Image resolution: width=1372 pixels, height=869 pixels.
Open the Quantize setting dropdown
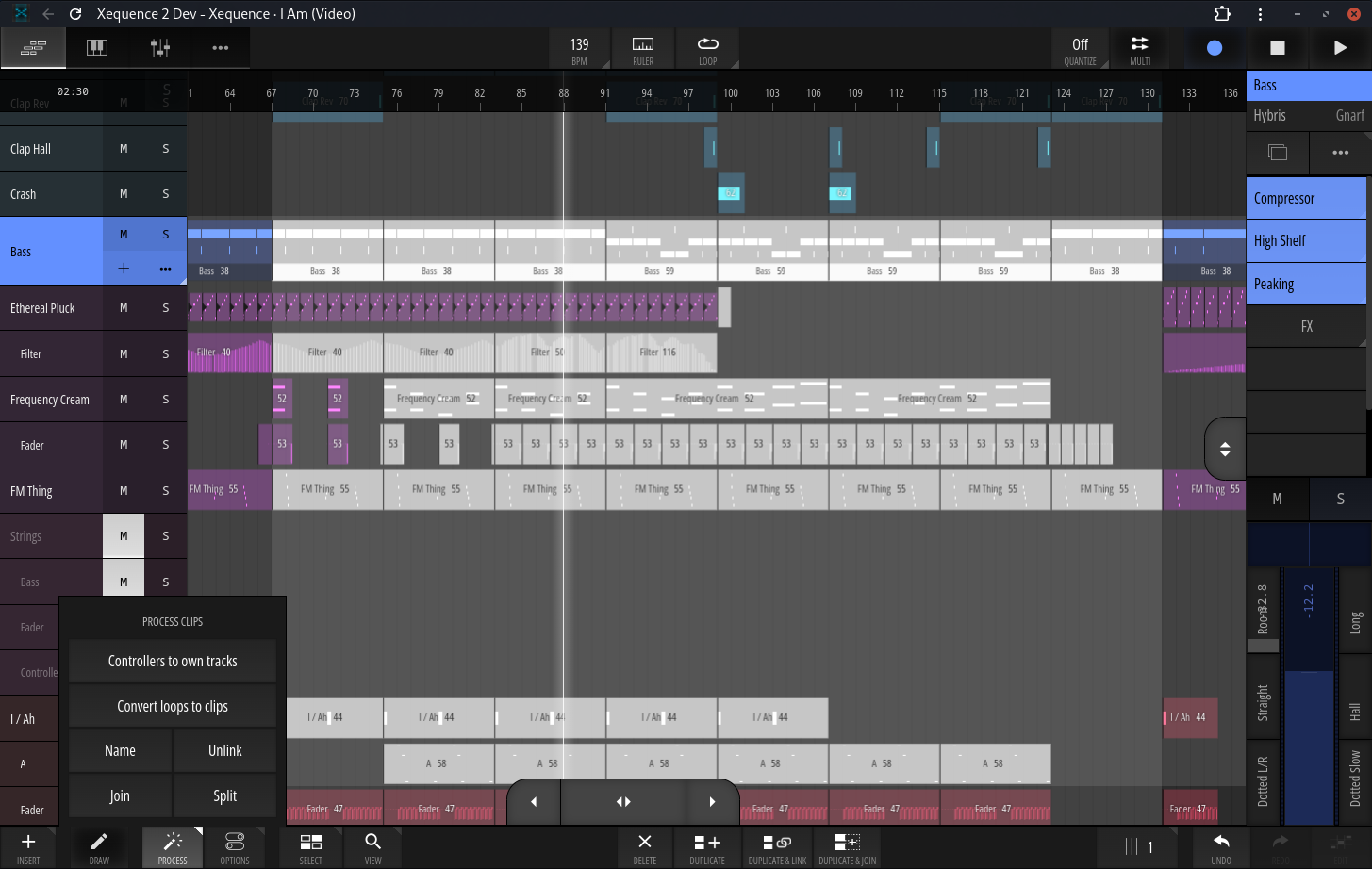pyautogui.click(x=1081, y=49)
